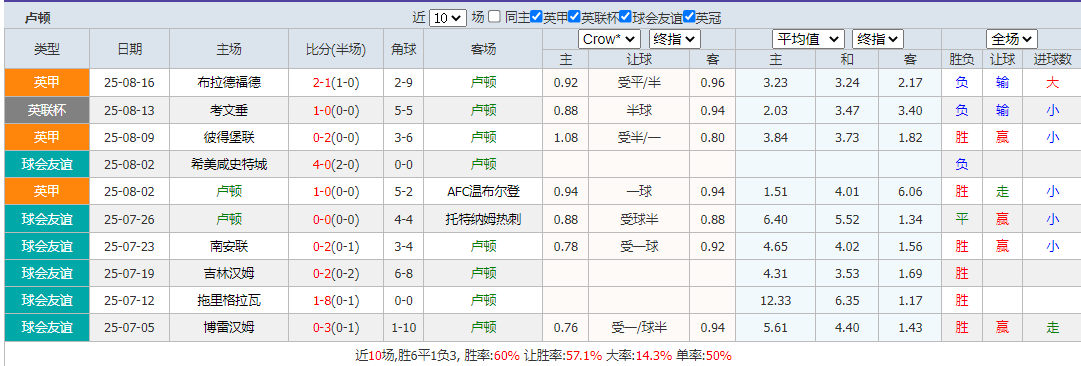This screenshot has height=366, width=1081.
Task: Click 球会友谊 label on the 25-07-05 row
Action: pyautogui.click(x=47, y=327)
